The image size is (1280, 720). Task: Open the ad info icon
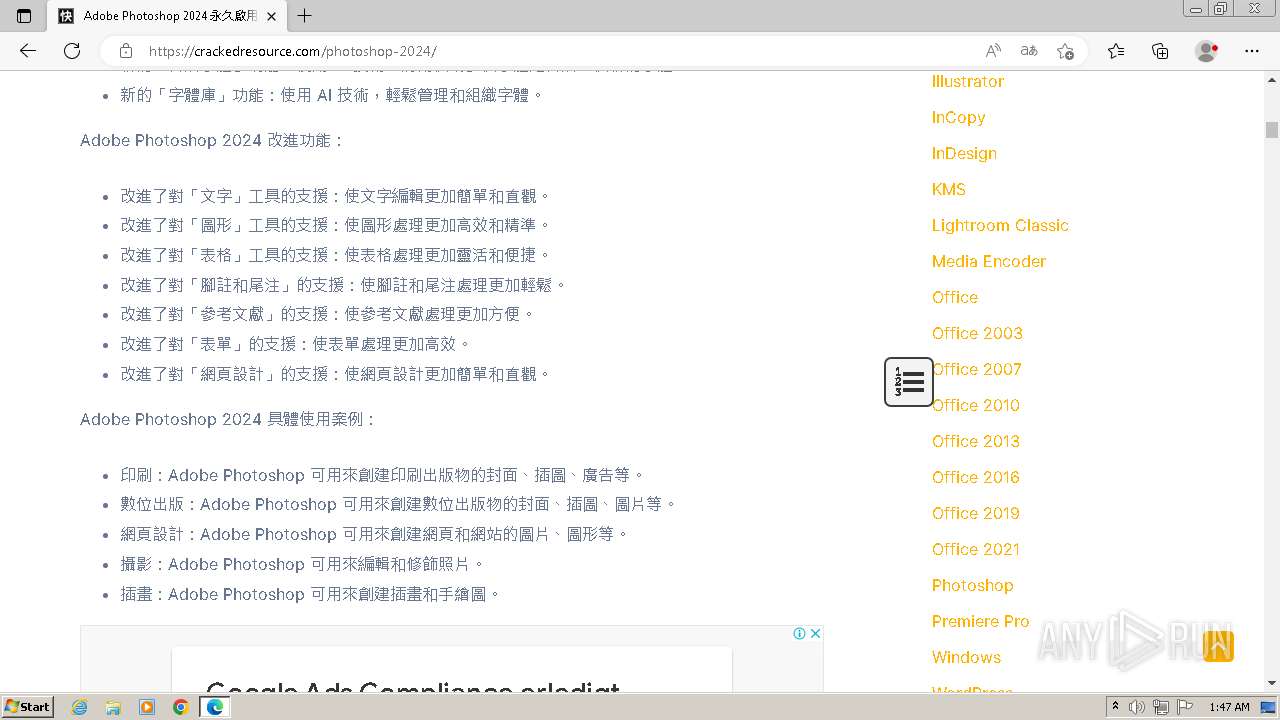(800, 633)
